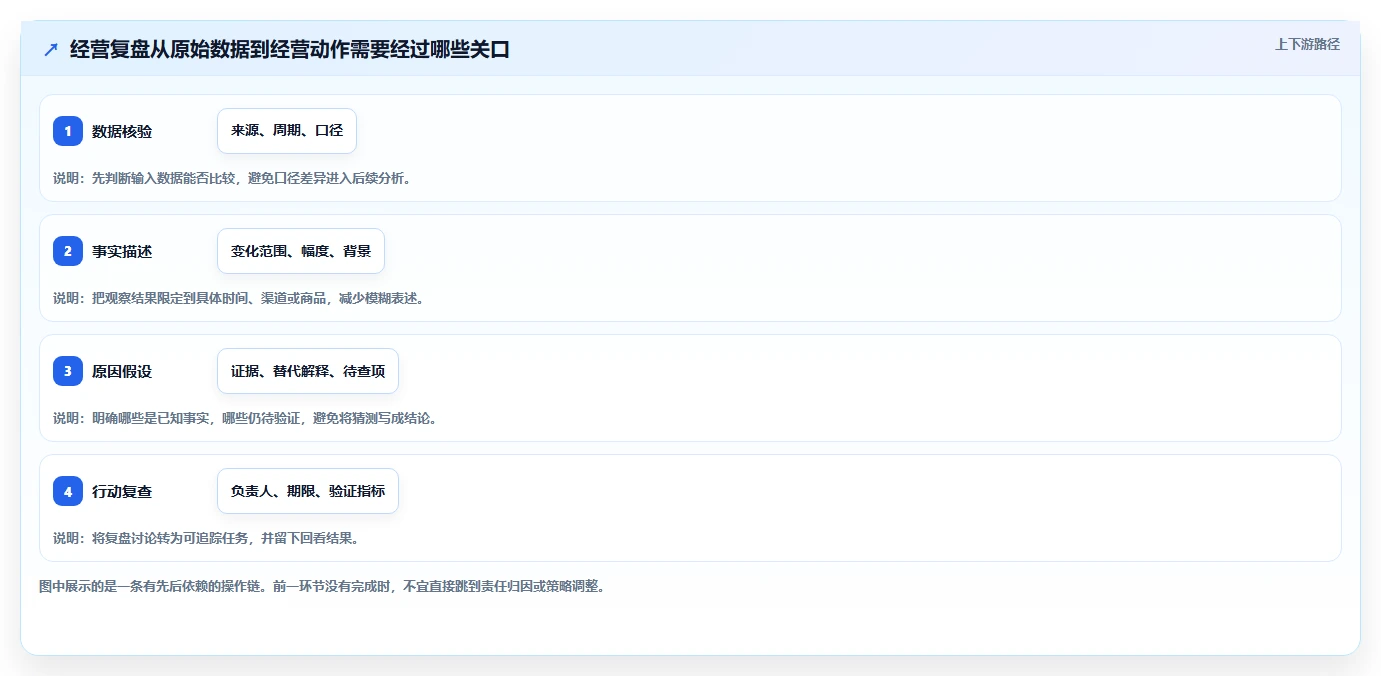Click the 原因假设 step heading
The width and height of the screenshot is (1381, 676).
click(x=122, y=371)
